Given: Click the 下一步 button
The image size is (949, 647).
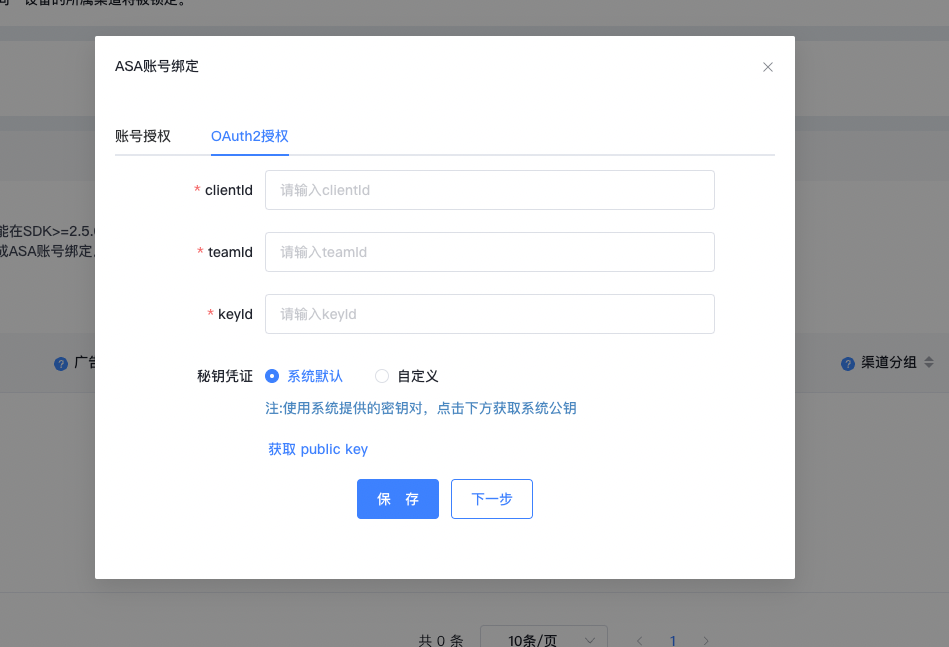Looking at the screenshot, I should pos(491,499).
